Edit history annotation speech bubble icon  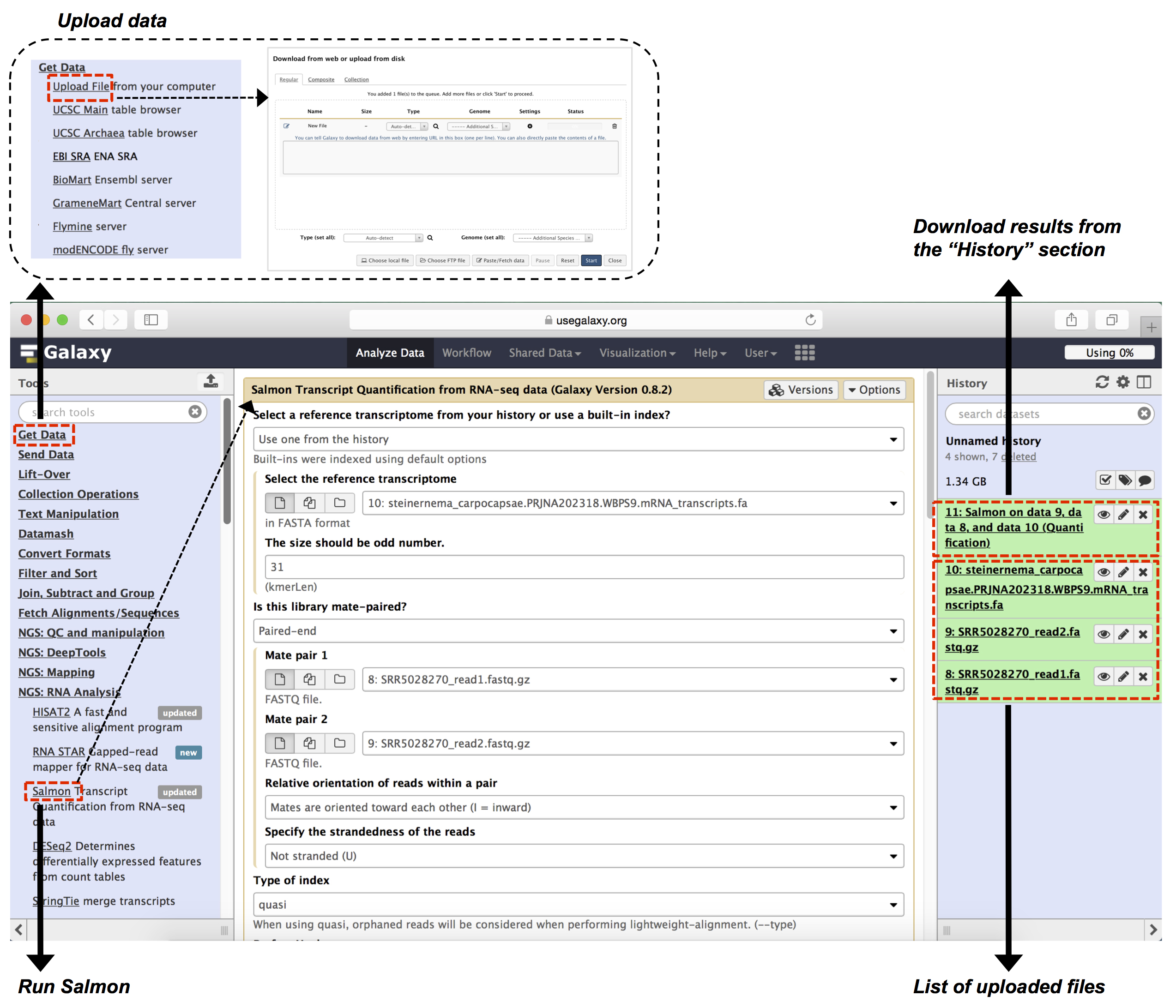pos(1144,480)
